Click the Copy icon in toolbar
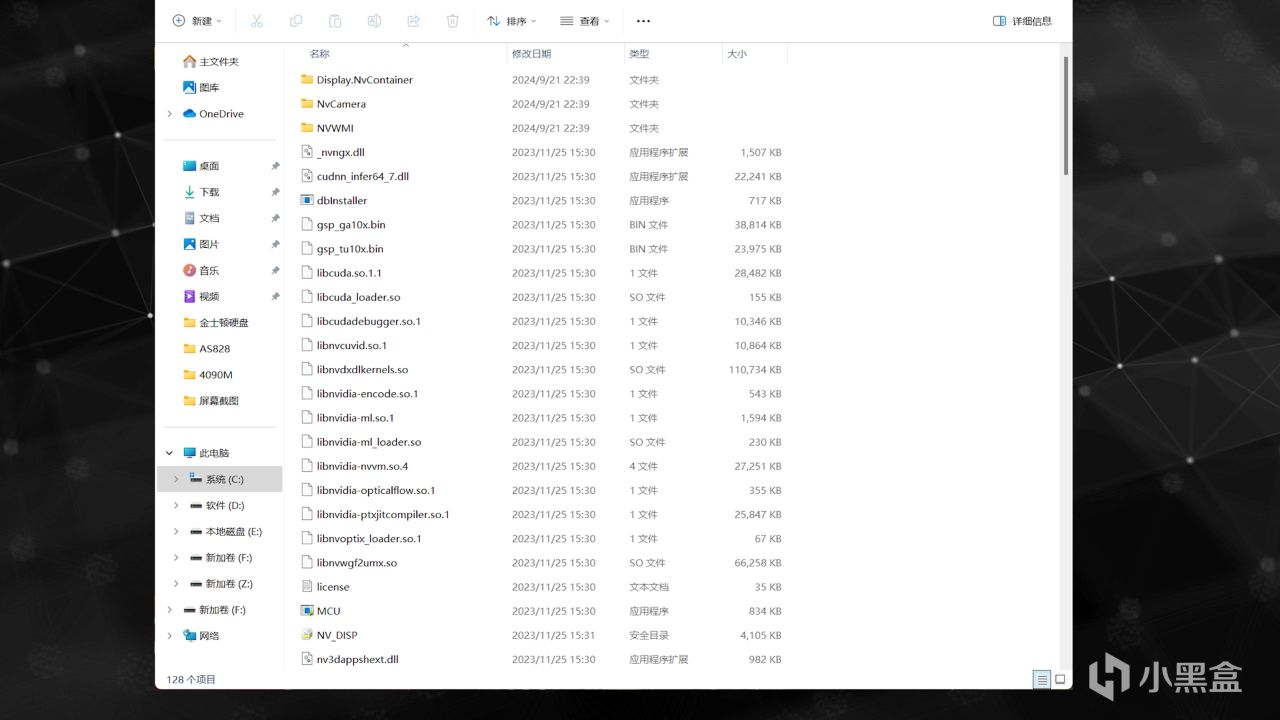This screenshot has width=1280, height=720. point(296,21)
